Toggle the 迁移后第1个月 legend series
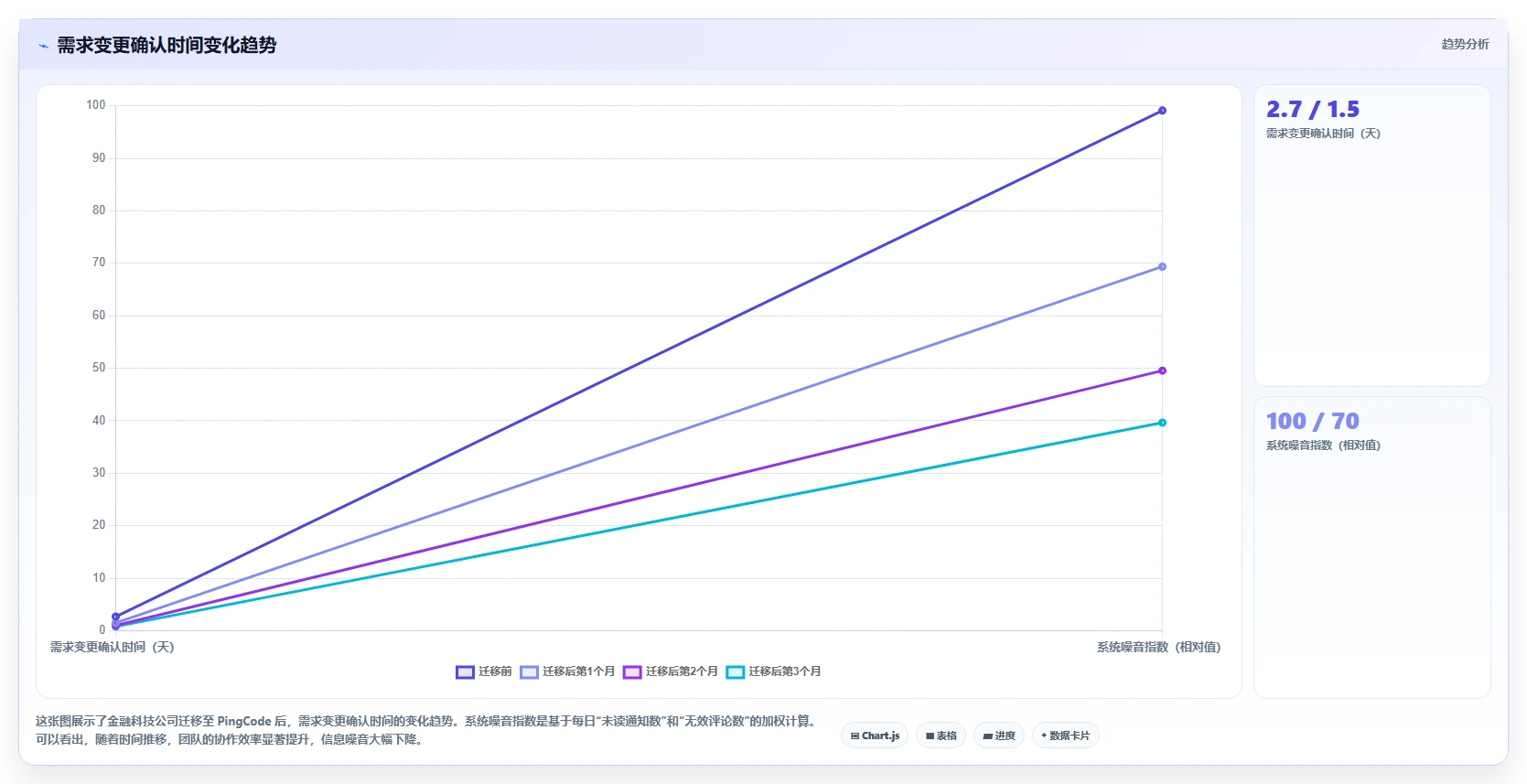1527x784 pixels. (567, 671)
